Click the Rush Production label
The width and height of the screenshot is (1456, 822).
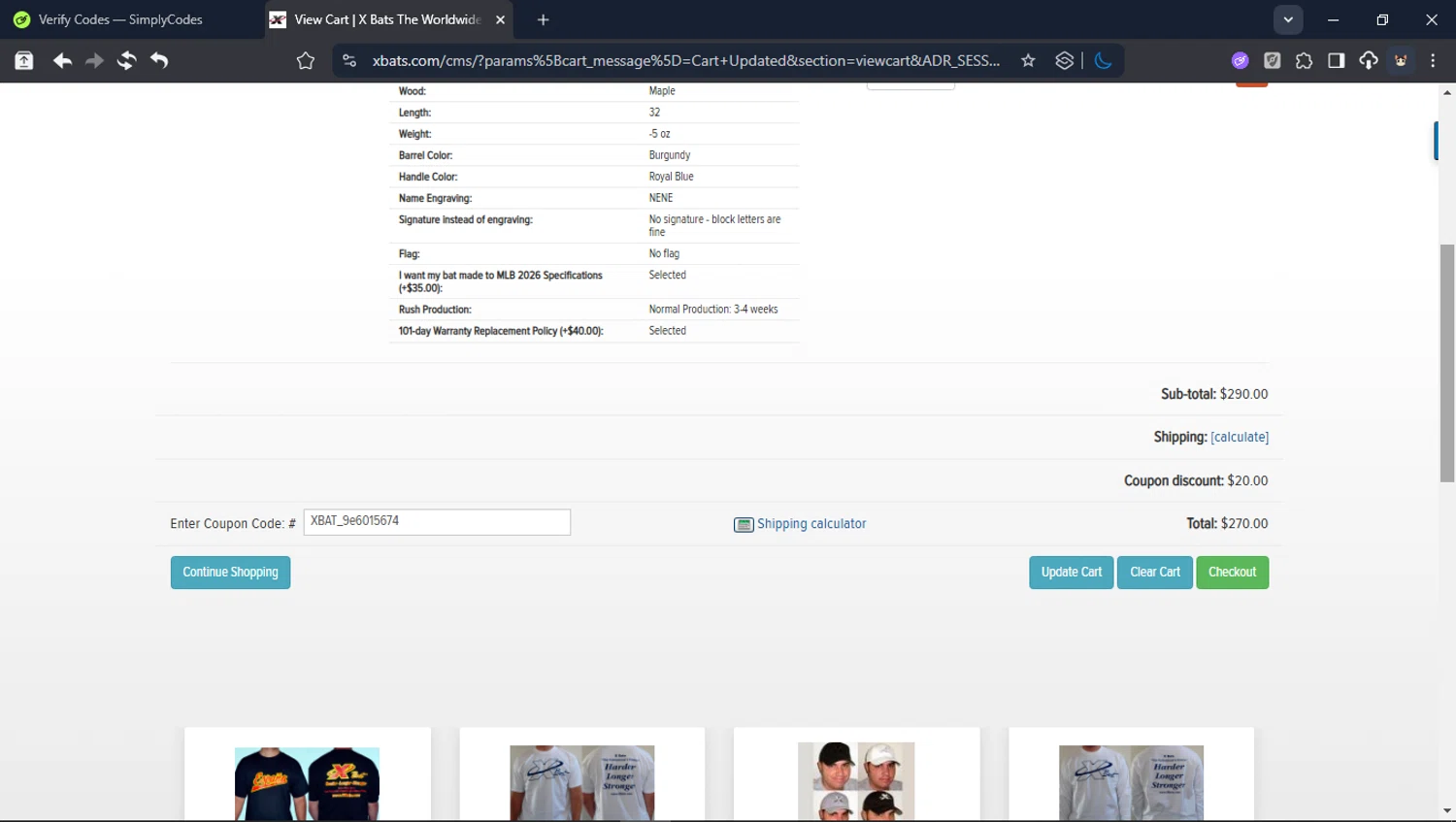pyautogui.click(x=435, y=310)
